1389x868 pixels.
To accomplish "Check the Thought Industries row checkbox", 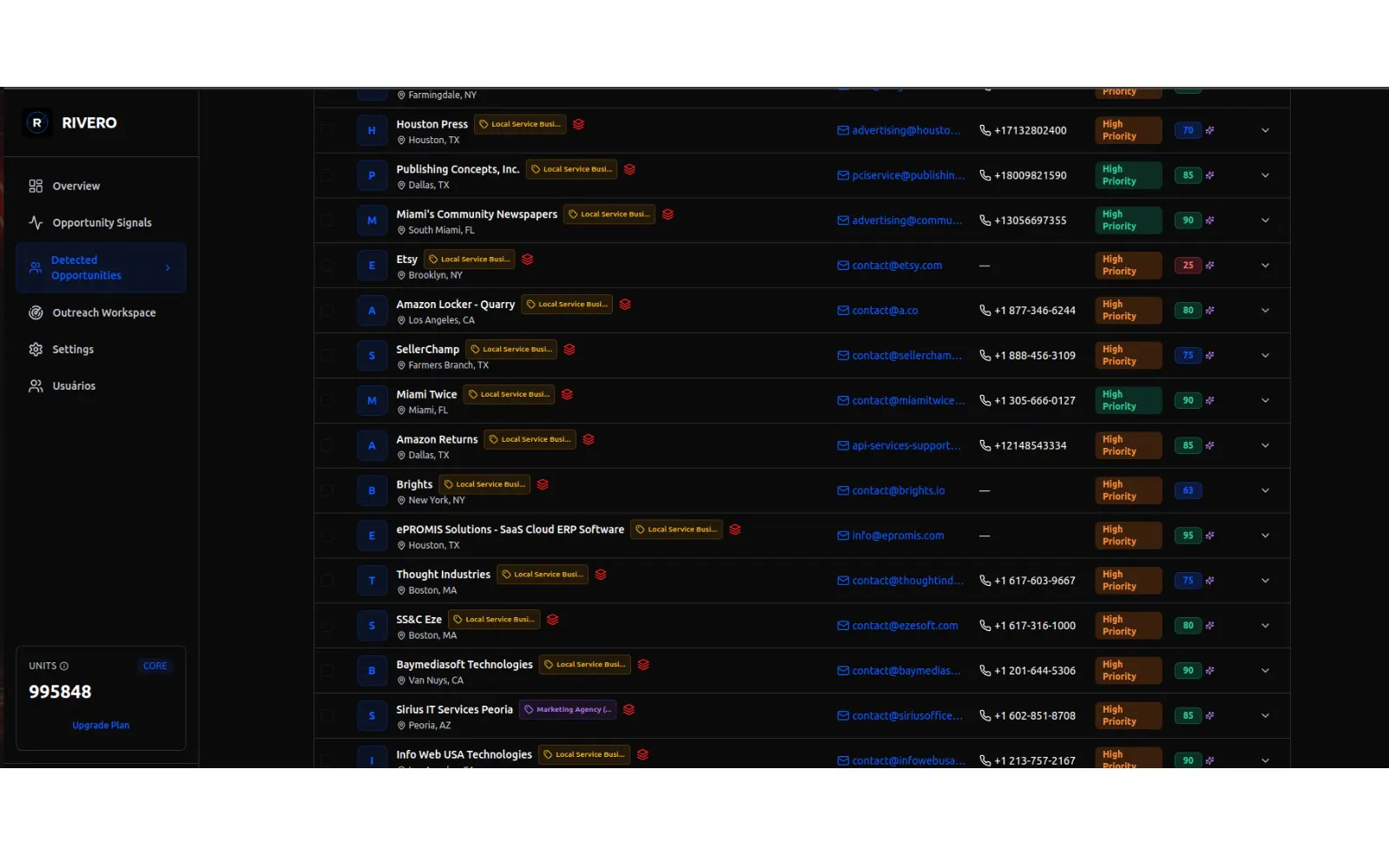I will click(x=327, y=581).
